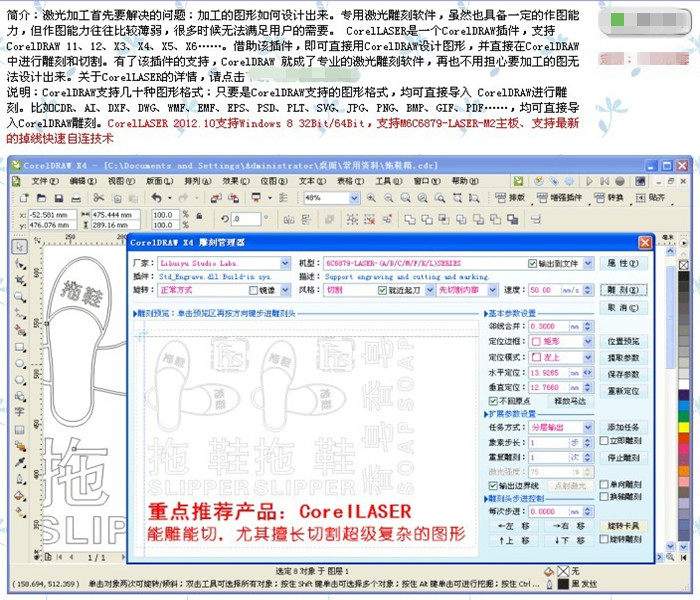Click the Weld shapes property bar icon

(409, 219)
